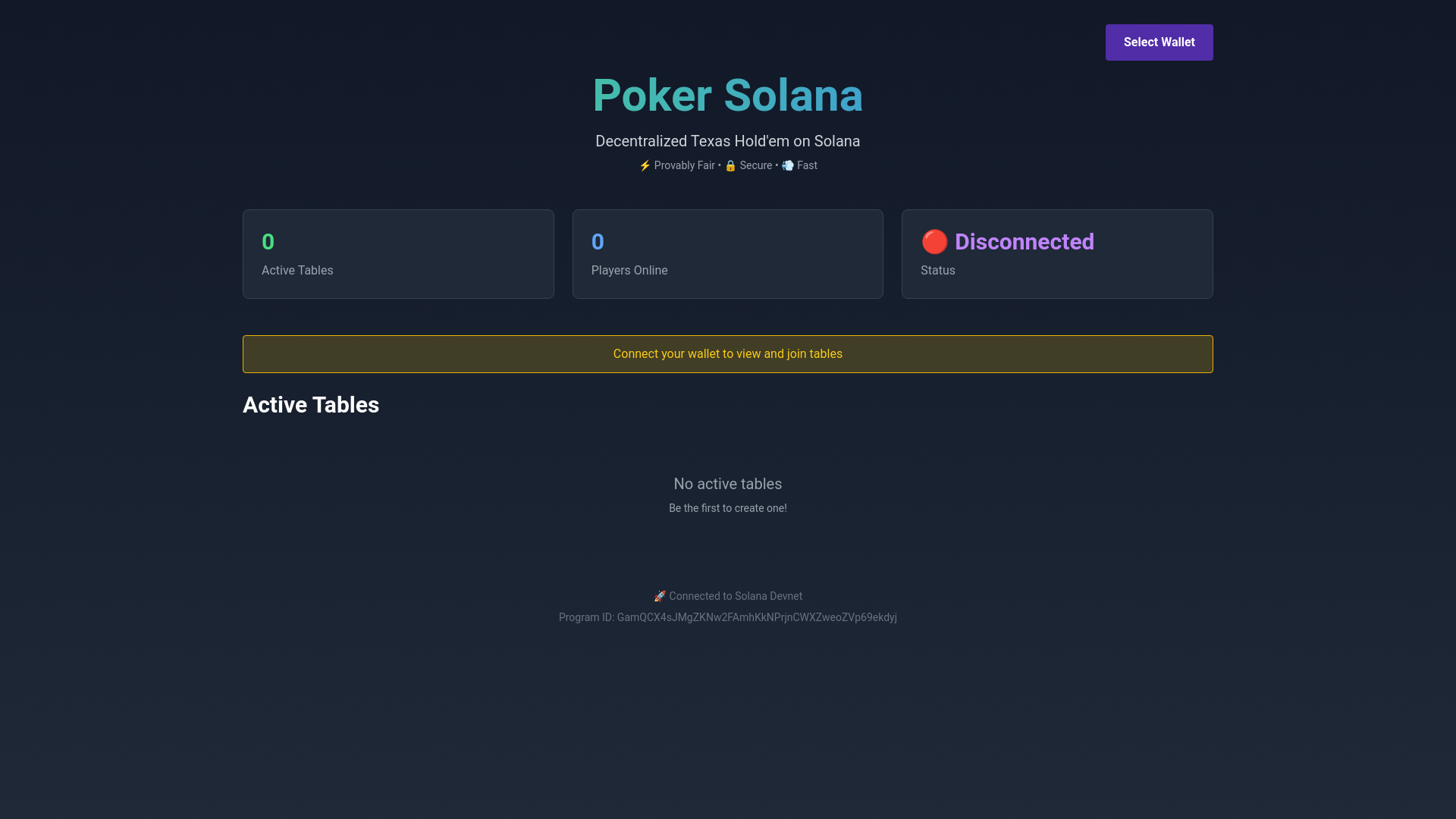Click the Program ID address text
Screen dimensions: 1456x819
tap(756, 617)
